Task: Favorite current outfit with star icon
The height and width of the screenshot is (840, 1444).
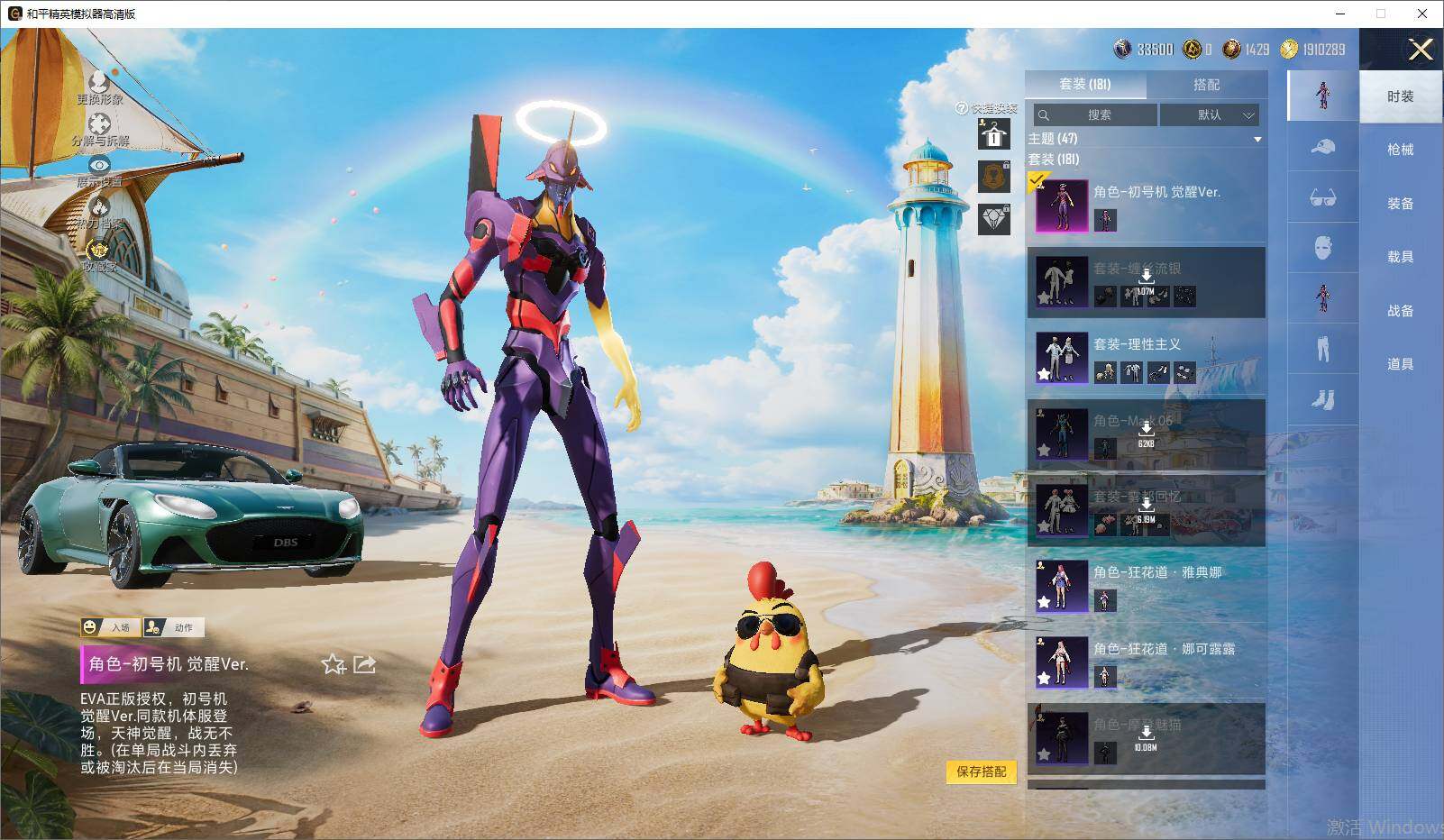Action: pos(334,665)
